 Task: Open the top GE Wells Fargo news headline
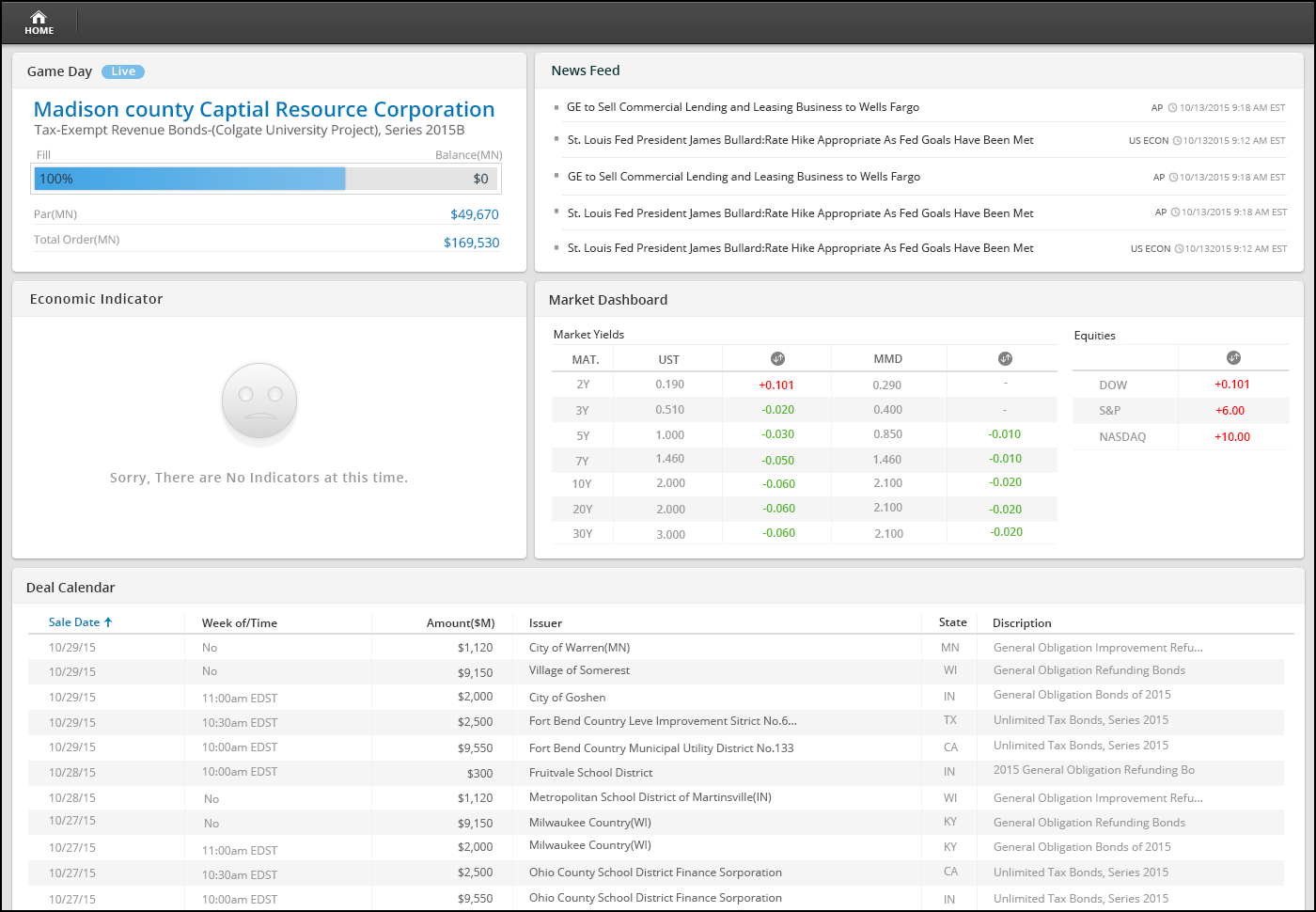click(x=743, y=107)
